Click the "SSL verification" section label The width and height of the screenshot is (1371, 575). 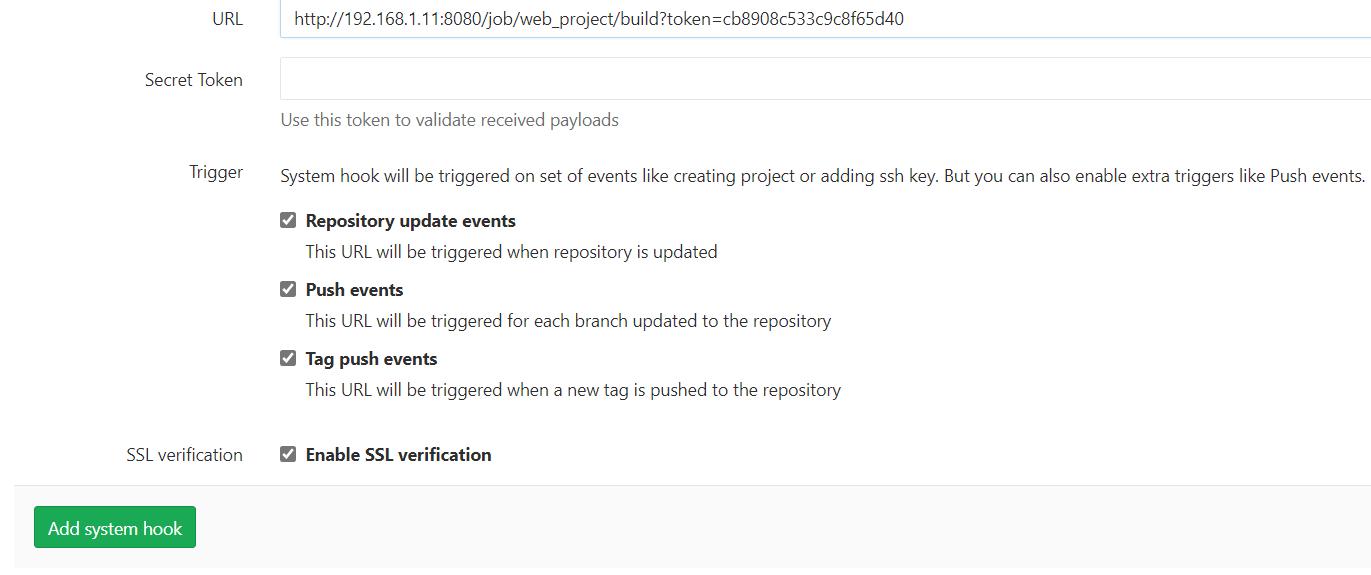click(x=185, y=455)
